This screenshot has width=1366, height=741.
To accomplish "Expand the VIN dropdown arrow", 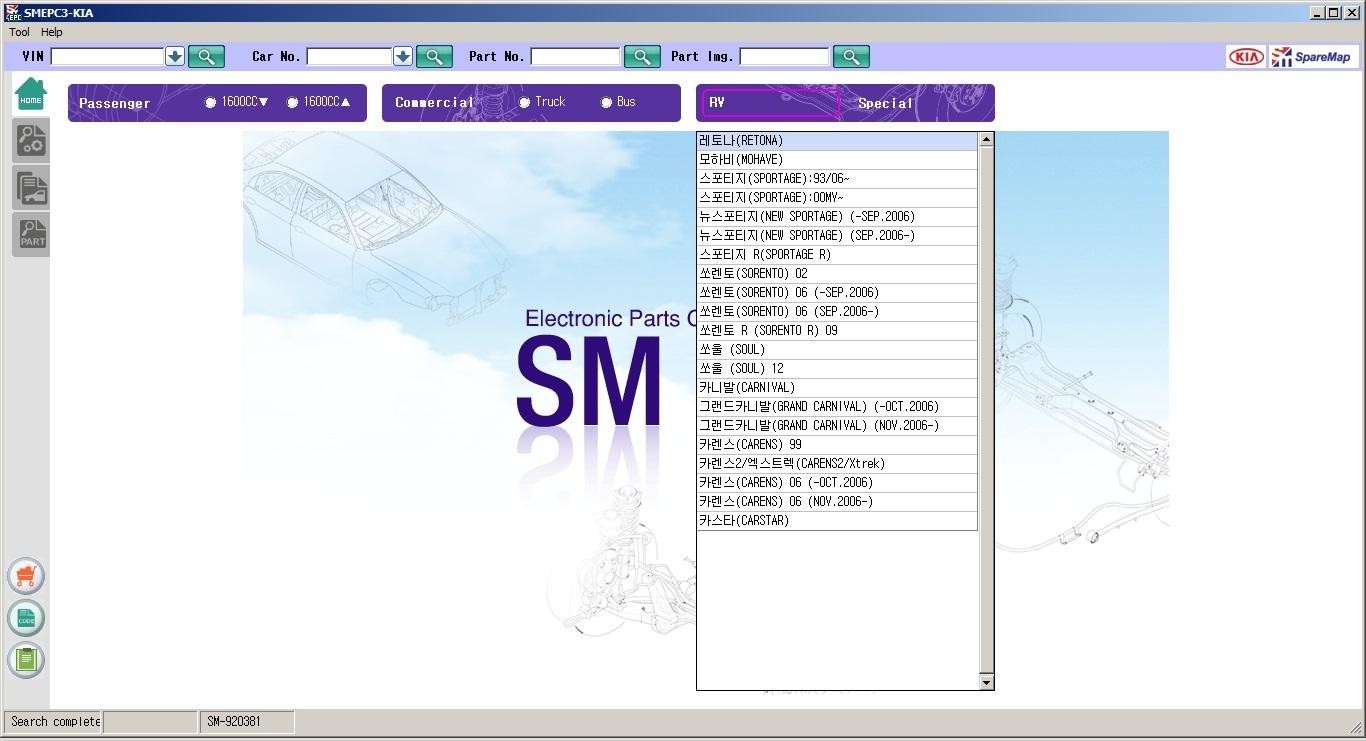I will click(x=175, y=57).
